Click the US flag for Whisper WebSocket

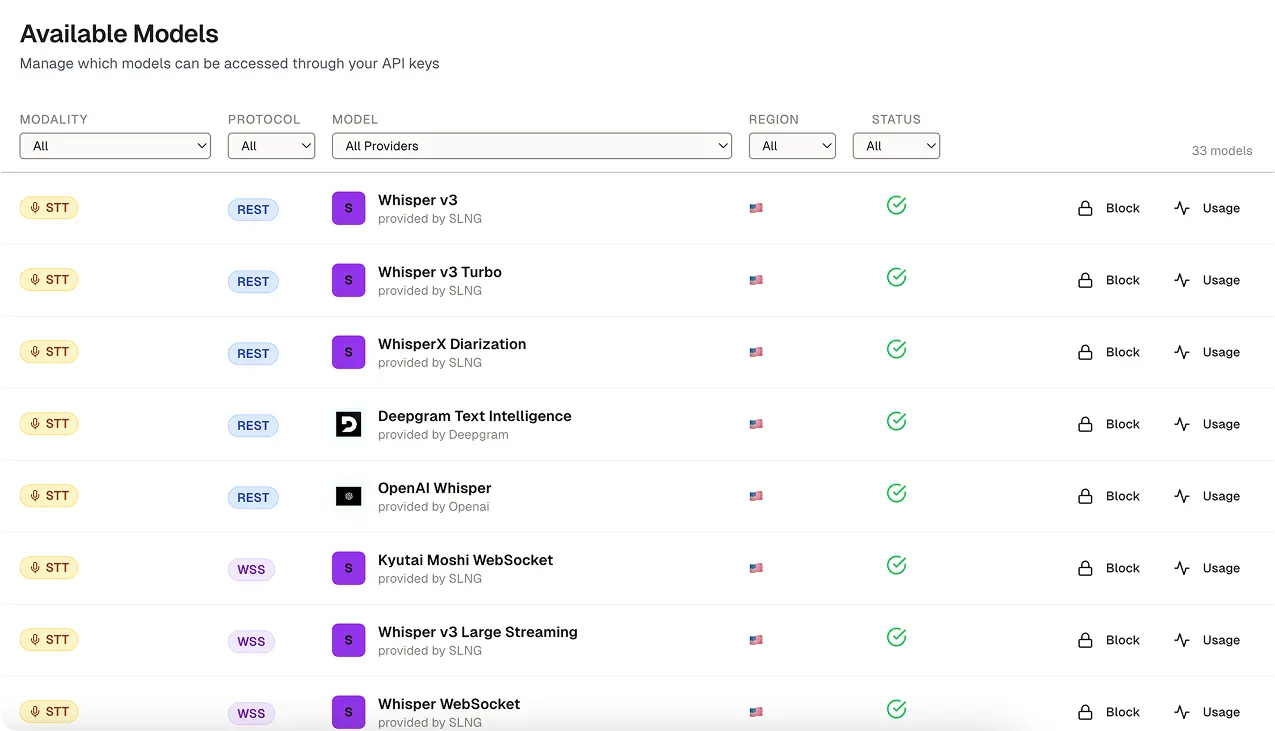click(756, 712)
